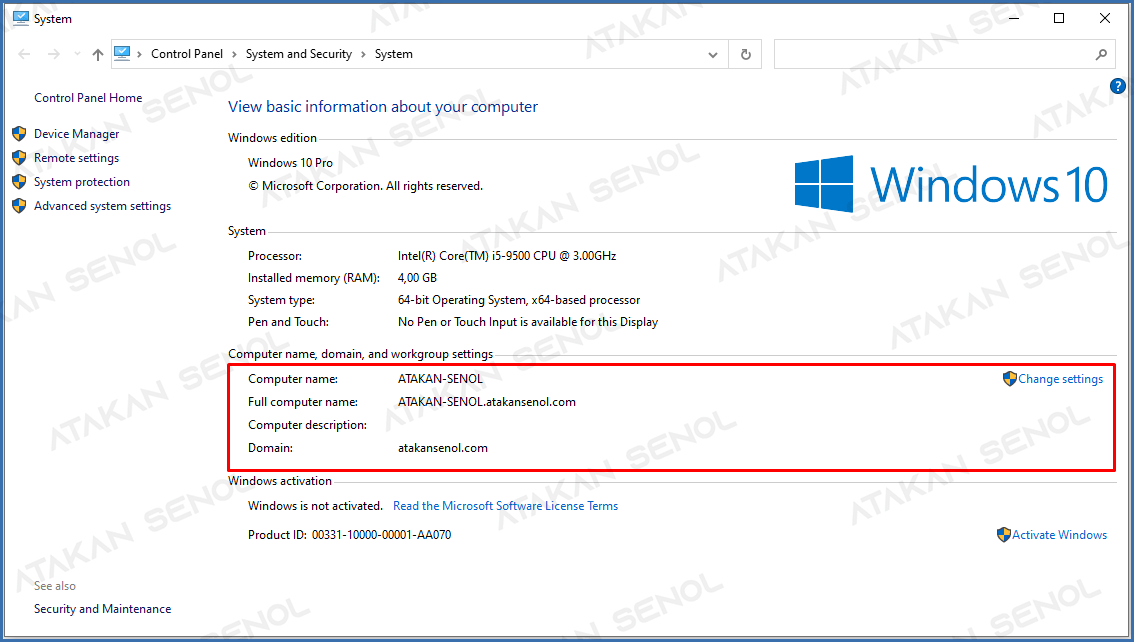The image size is (1134, 642).
Task: Click the atakansenol.com domain value
Action: (x=443, y=448)
